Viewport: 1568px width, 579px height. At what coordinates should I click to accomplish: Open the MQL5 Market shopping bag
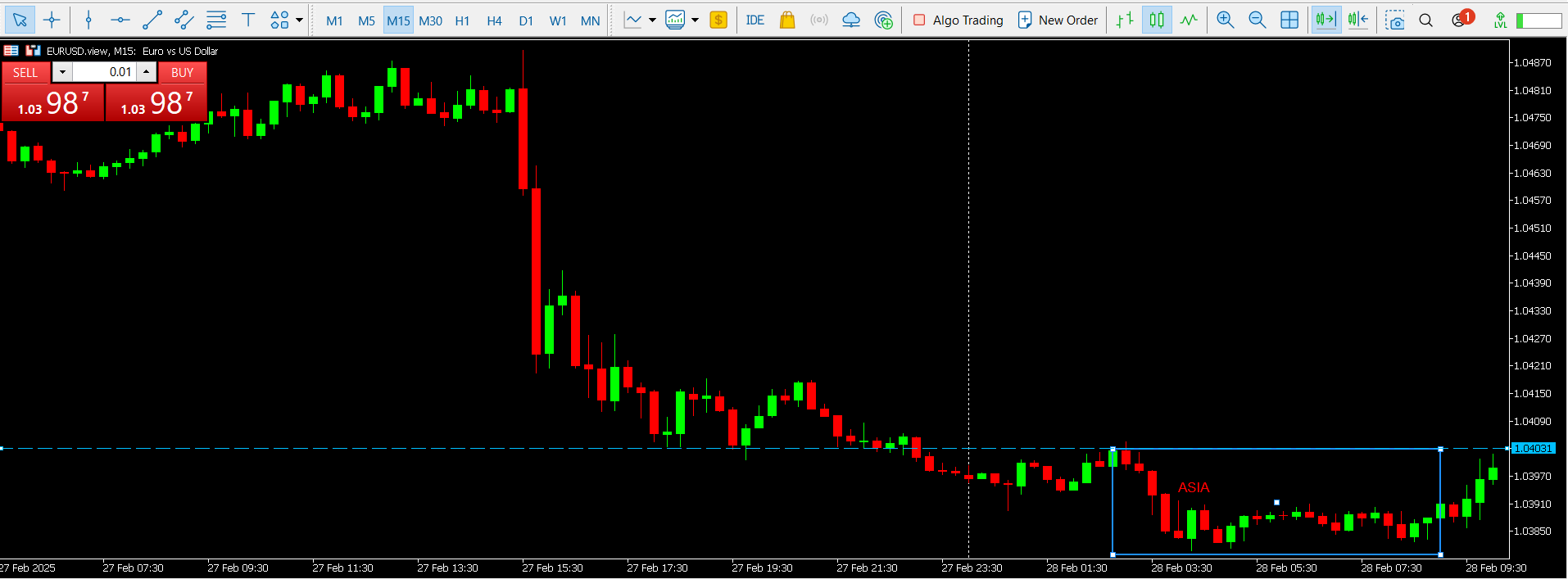tap(787, 20)
